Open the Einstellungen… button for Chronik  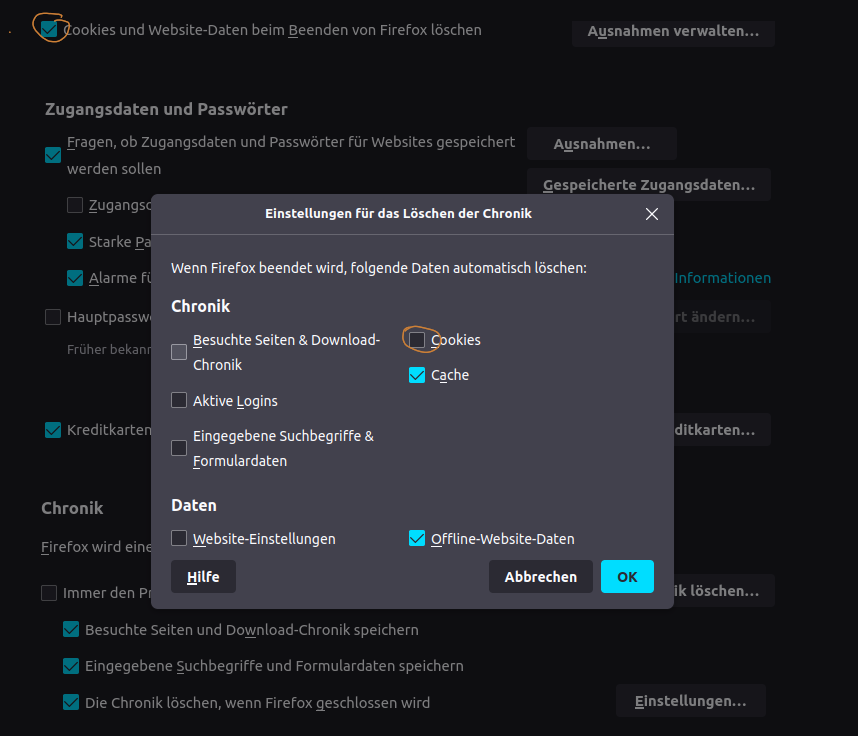tap(690, 701)
